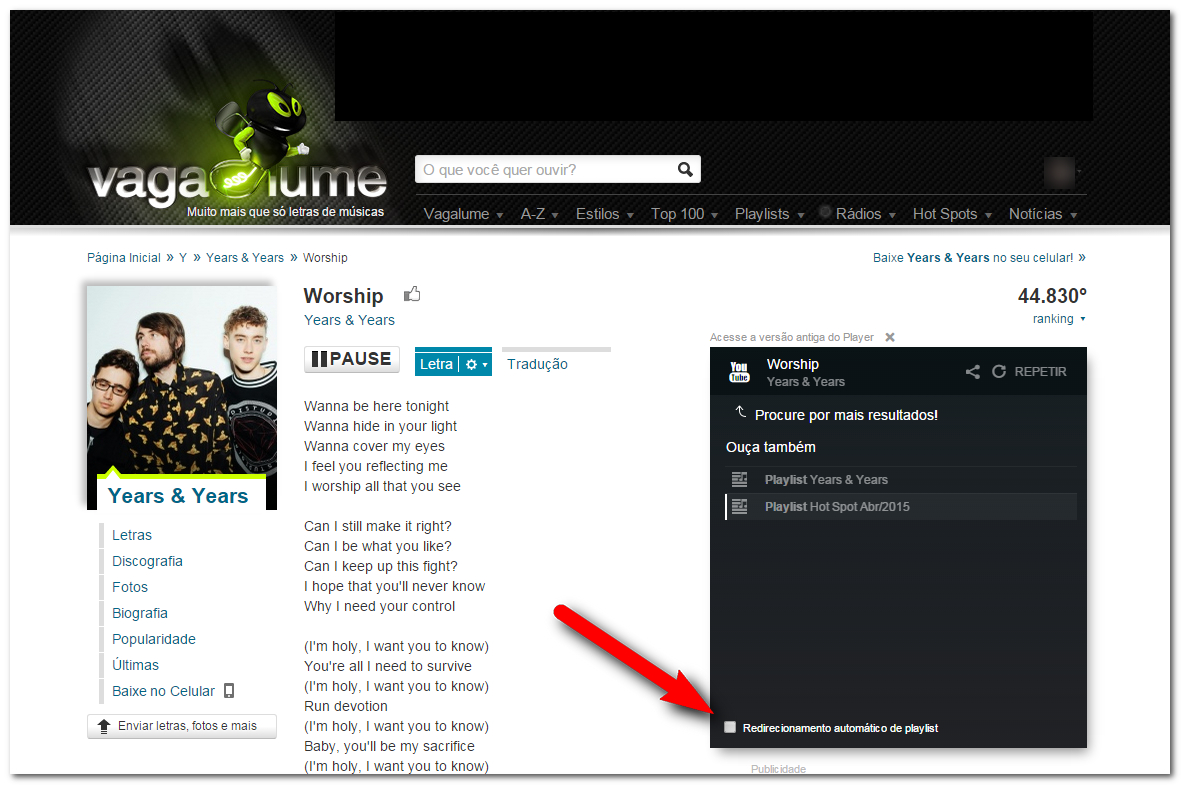Screen dimensions: 1181x785
Task: Click lyric line 'Run devotion'
Action: point(346,706)
